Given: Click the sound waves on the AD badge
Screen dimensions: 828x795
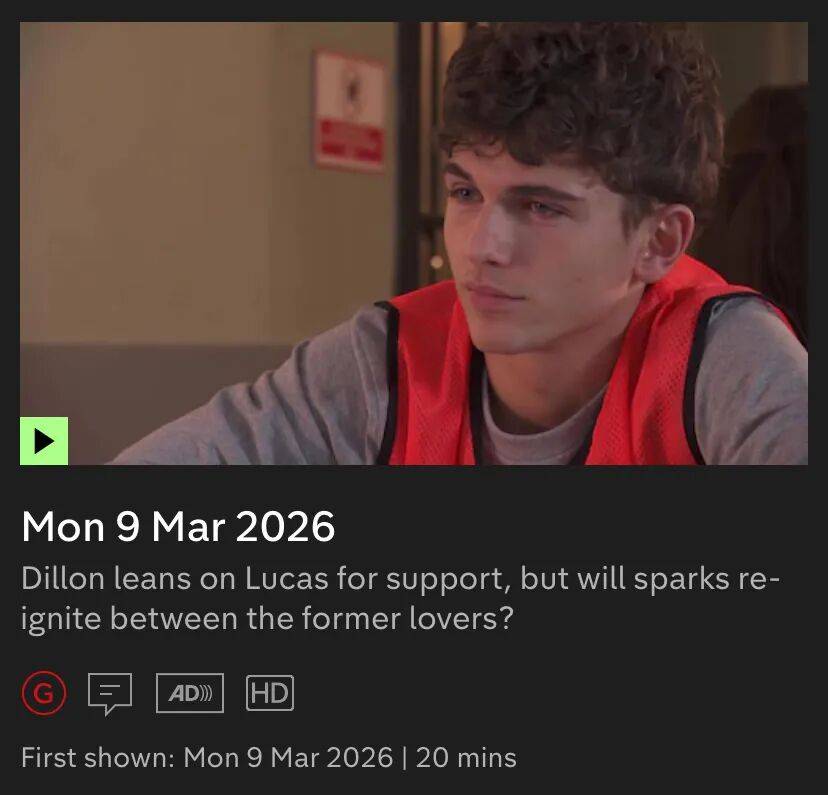Looking at the screenshot, I should point(206,693).
